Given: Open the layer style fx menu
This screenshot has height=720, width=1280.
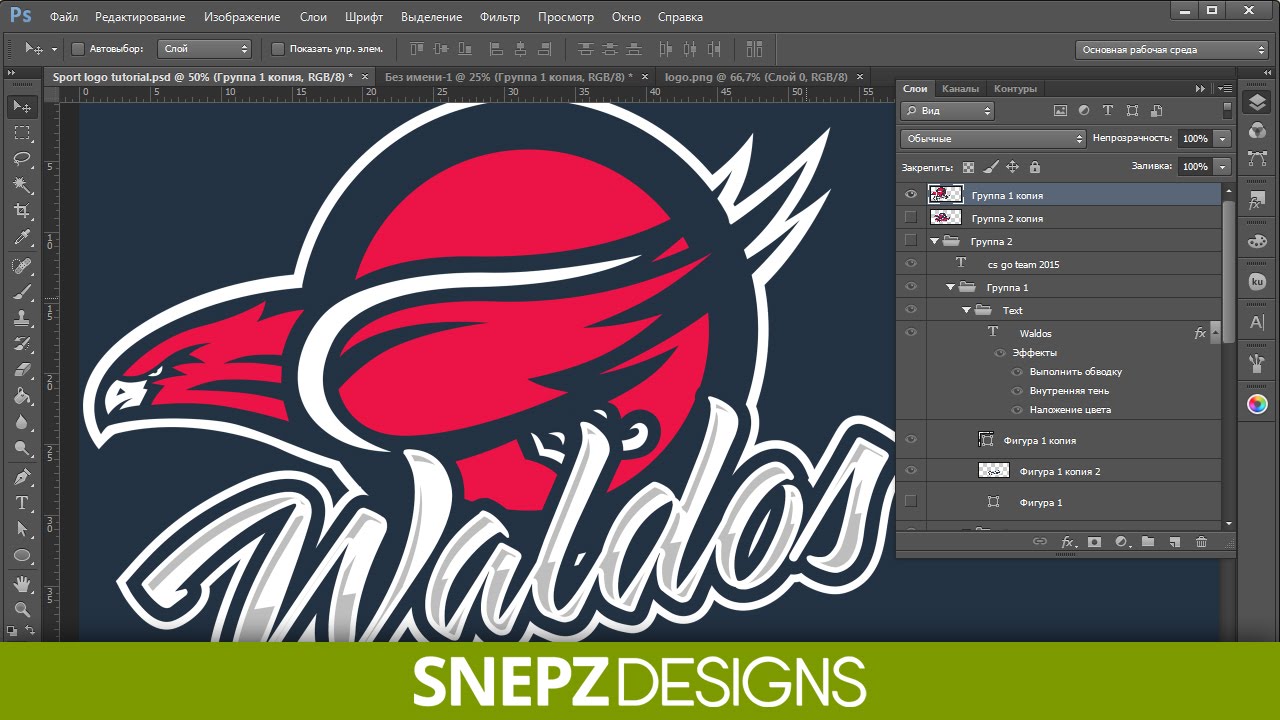Looking at the screenshot, I should point(1068,542).
